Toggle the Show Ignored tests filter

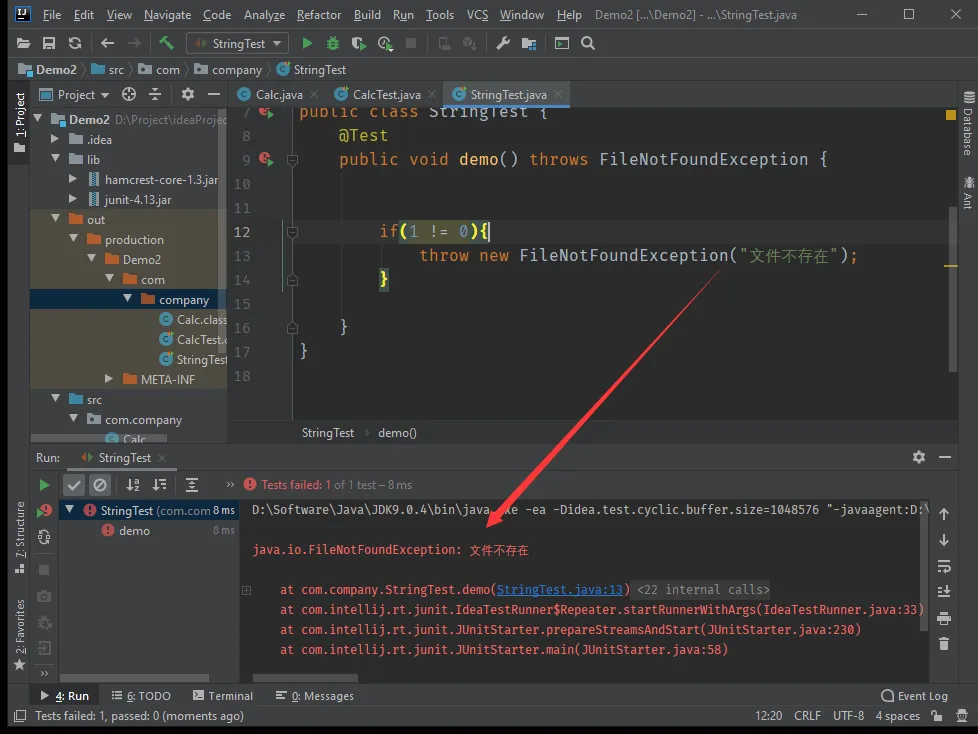pyautogui.click(x=100, y=485)
